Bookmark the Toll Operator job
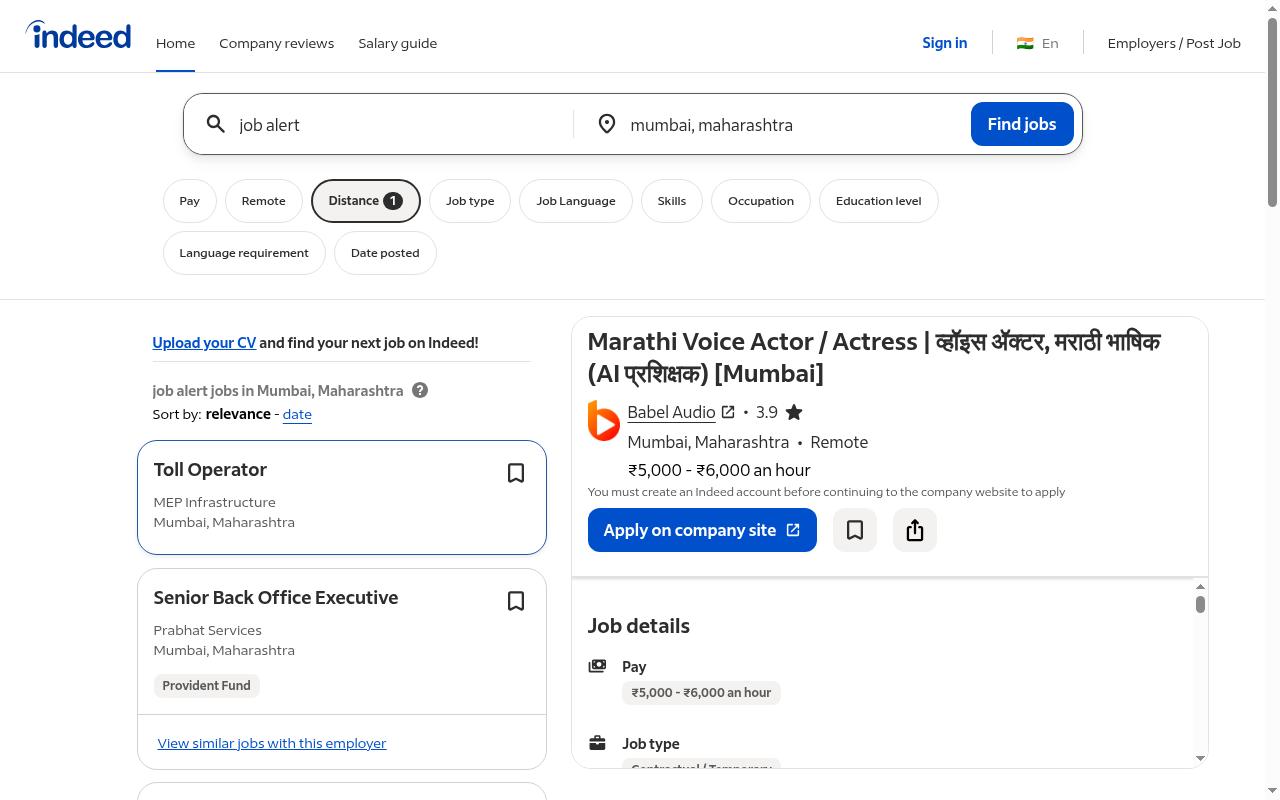 click(516, 473)
